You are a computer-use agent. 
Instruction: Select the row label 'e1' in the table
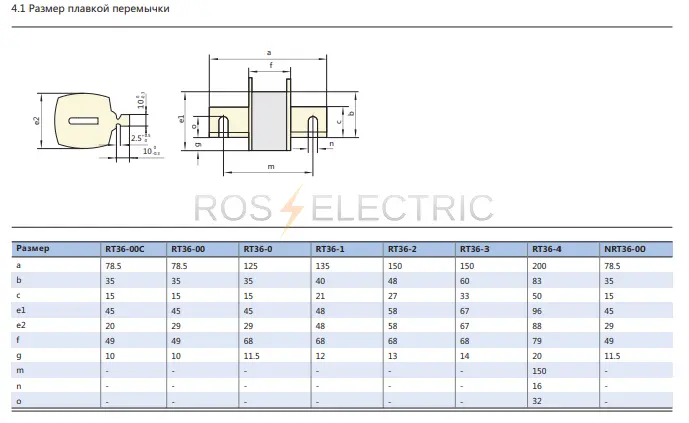(21, 310)
